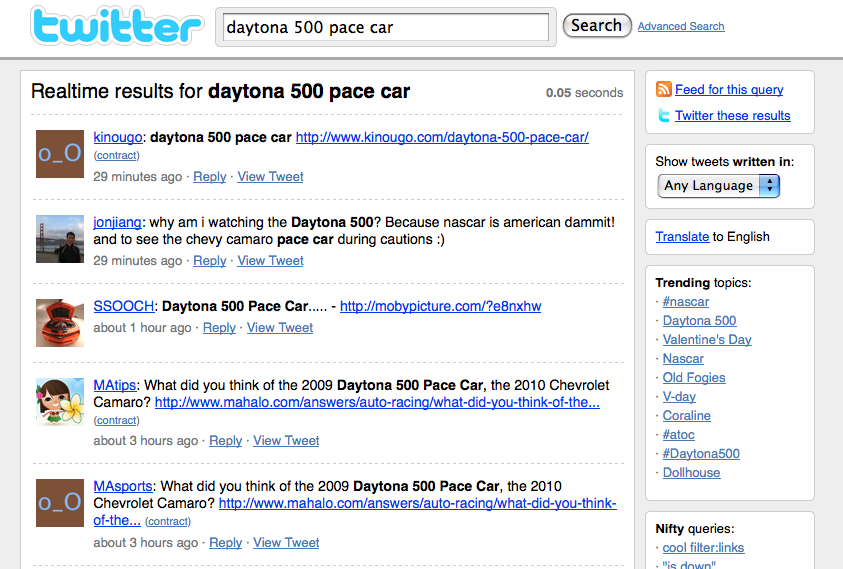Open SSOOCH username link

[124, 306]
